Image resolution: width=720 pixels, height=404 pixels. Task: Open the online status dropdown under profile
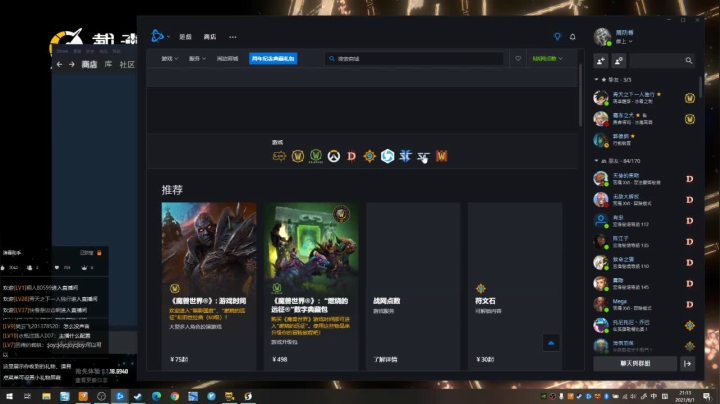624,41
